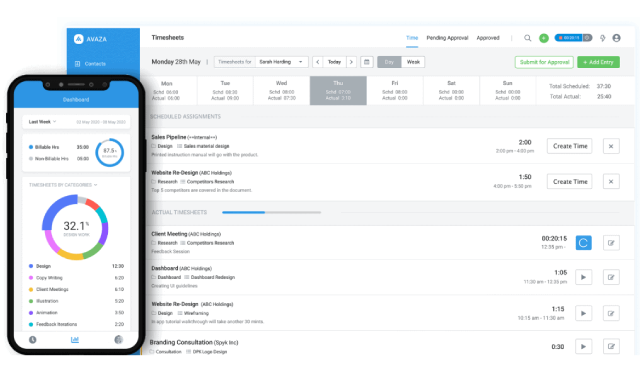Create Time for Website Re-Design assignment
Screen dimensions: 640x370
pos(570,182)
